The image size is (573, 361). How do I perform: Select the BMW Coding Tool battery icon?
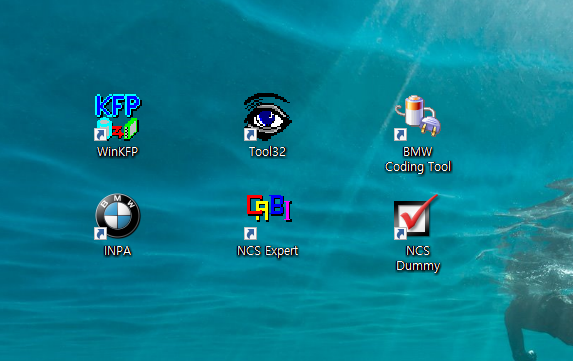coord(418,117)
